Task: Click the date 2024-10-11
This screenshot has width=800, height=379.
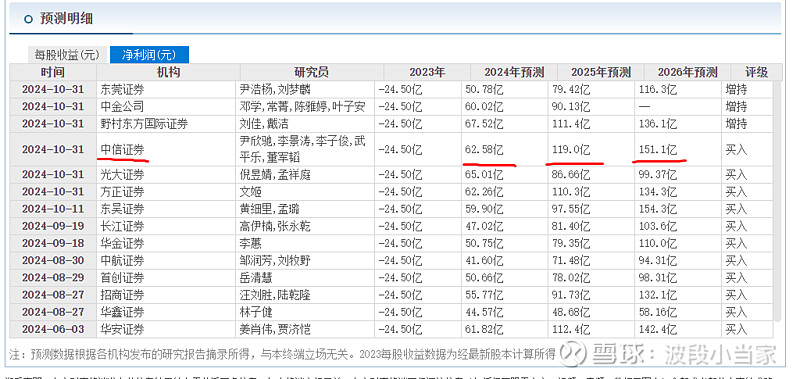Action: (53, 209)
